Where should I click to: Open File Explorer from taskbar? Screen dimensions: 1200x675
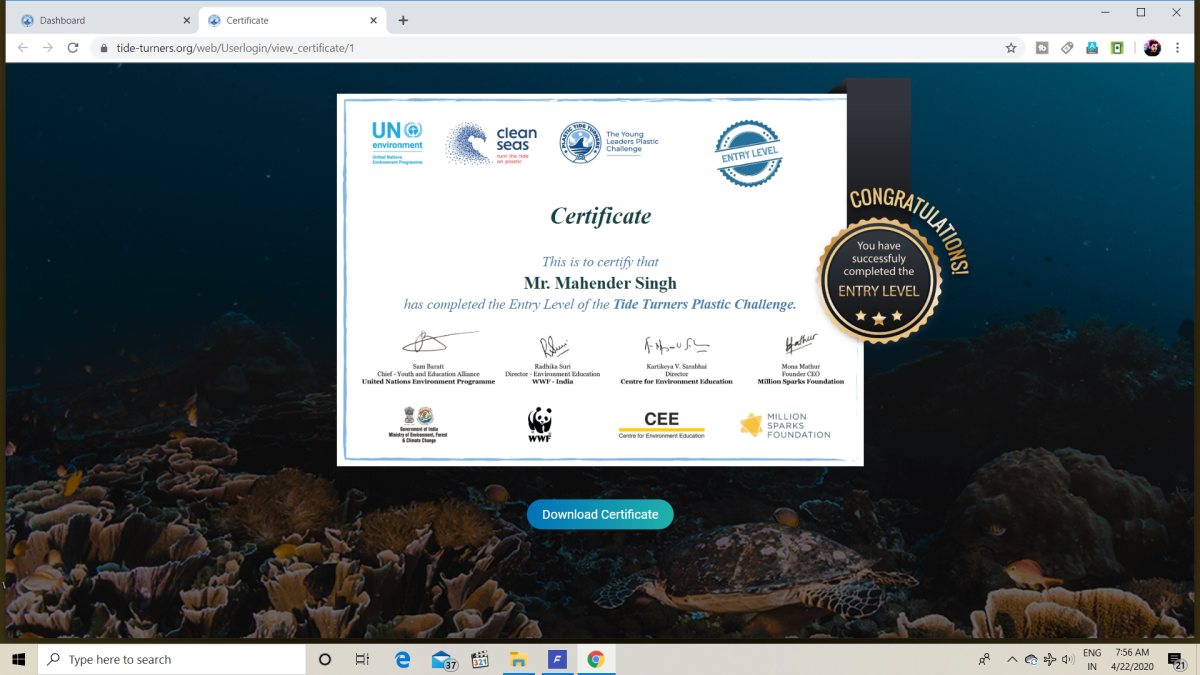pyautogui.click(x=518, y=659)
